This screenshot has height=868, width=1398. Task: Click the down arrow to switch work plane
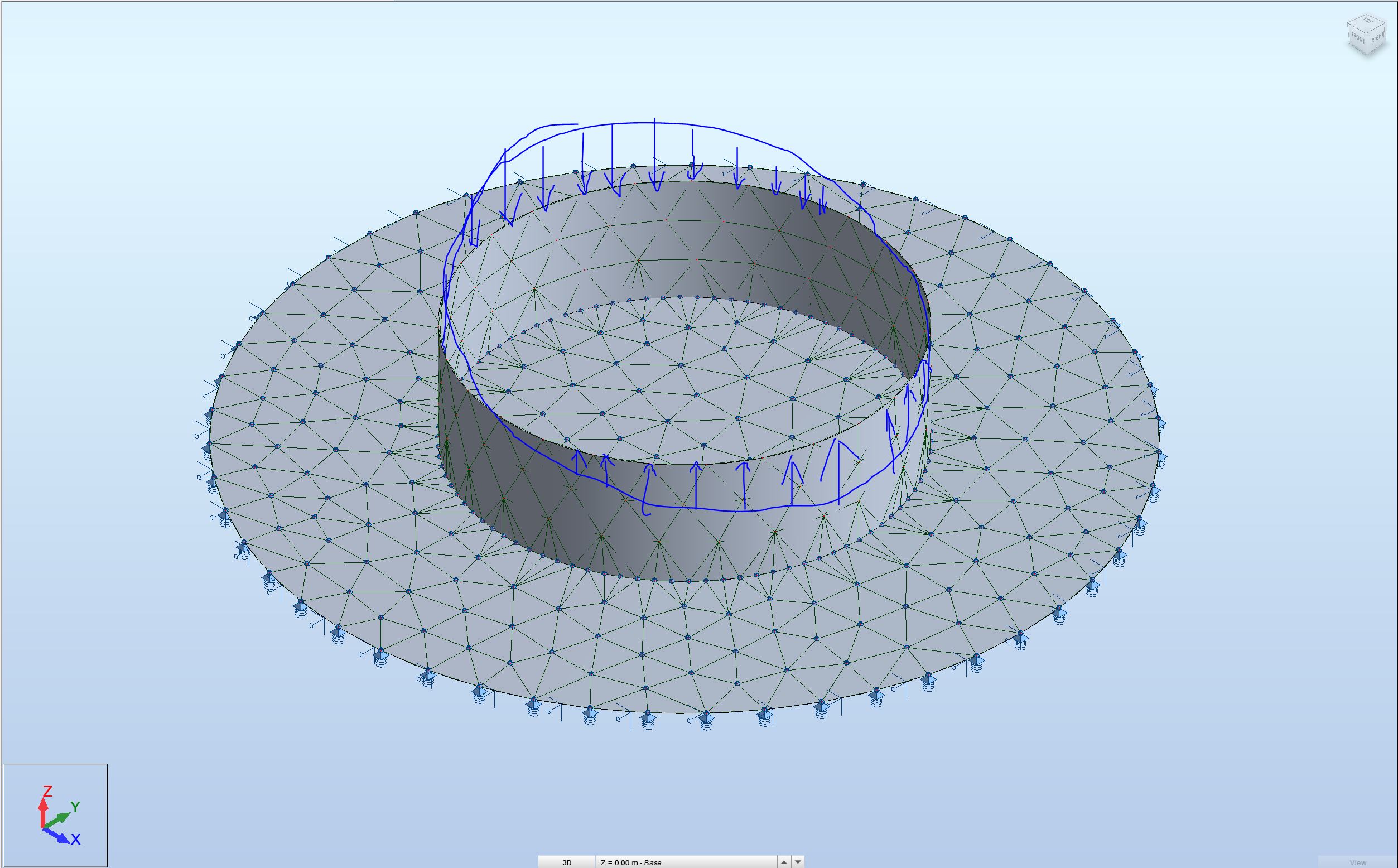point(798,862)
